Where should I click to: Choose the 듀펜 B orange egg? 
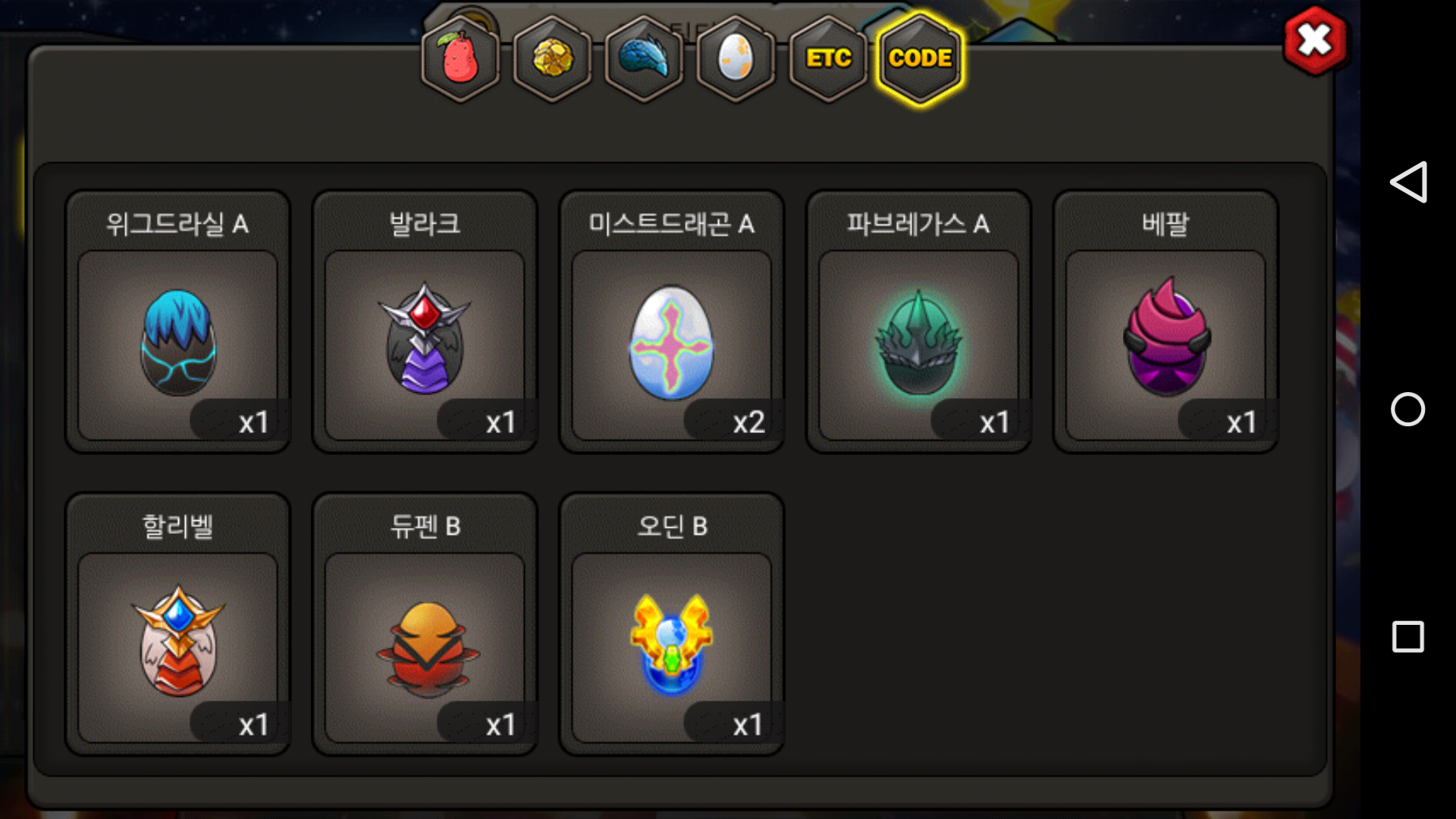425,624
